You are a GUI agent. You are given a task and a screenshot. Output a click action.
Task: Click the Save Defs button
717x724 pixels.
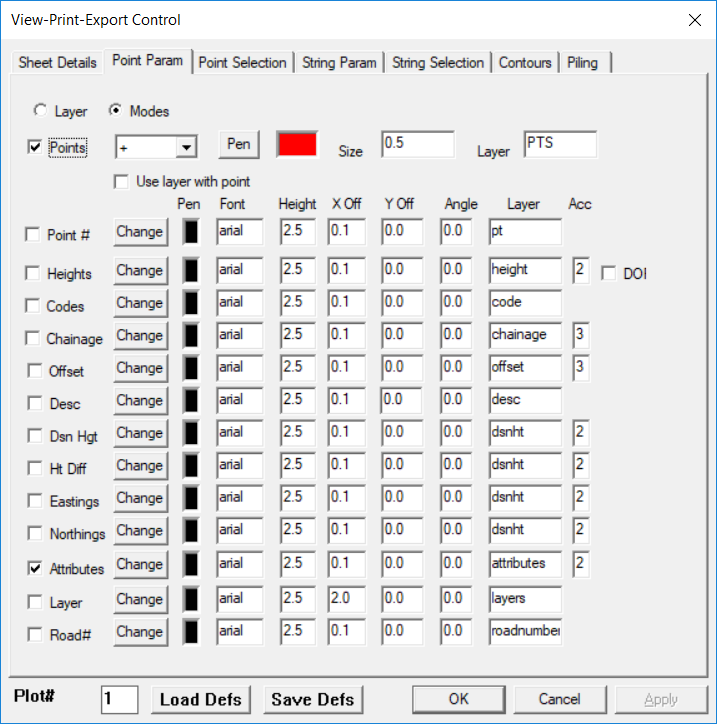click(313, 699)
